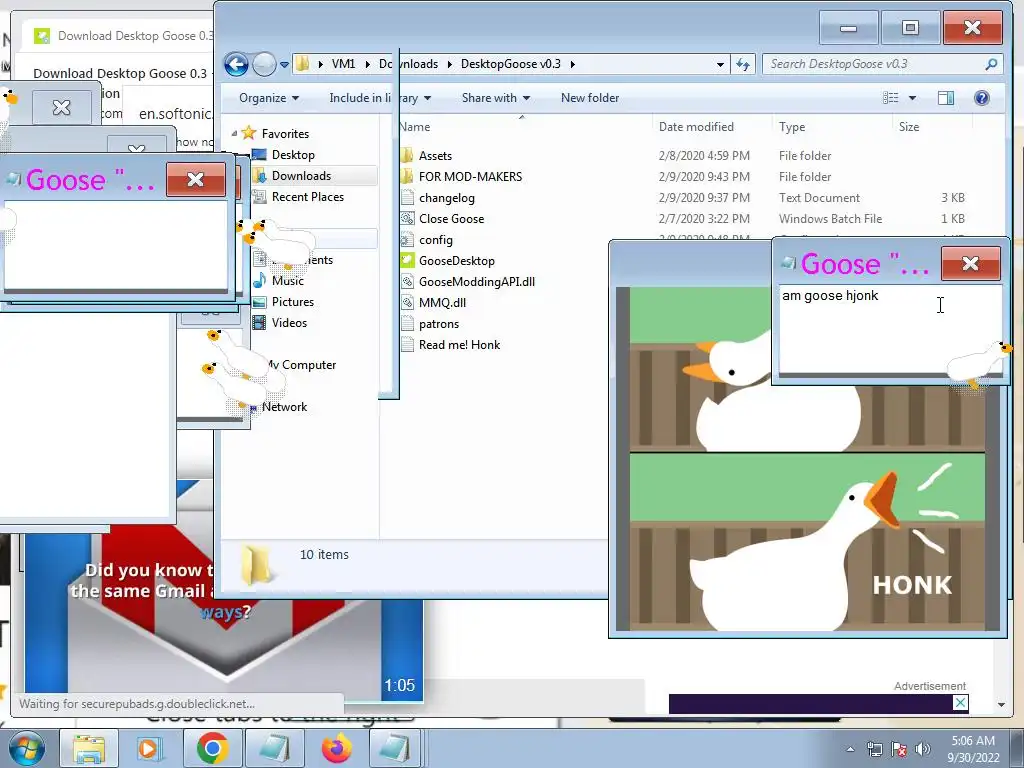The height and width of the screenshot is (768, 1024).
Task: Open the recent locations dropdown arrow
Action: pyautogui.click(x=285, y=65)
